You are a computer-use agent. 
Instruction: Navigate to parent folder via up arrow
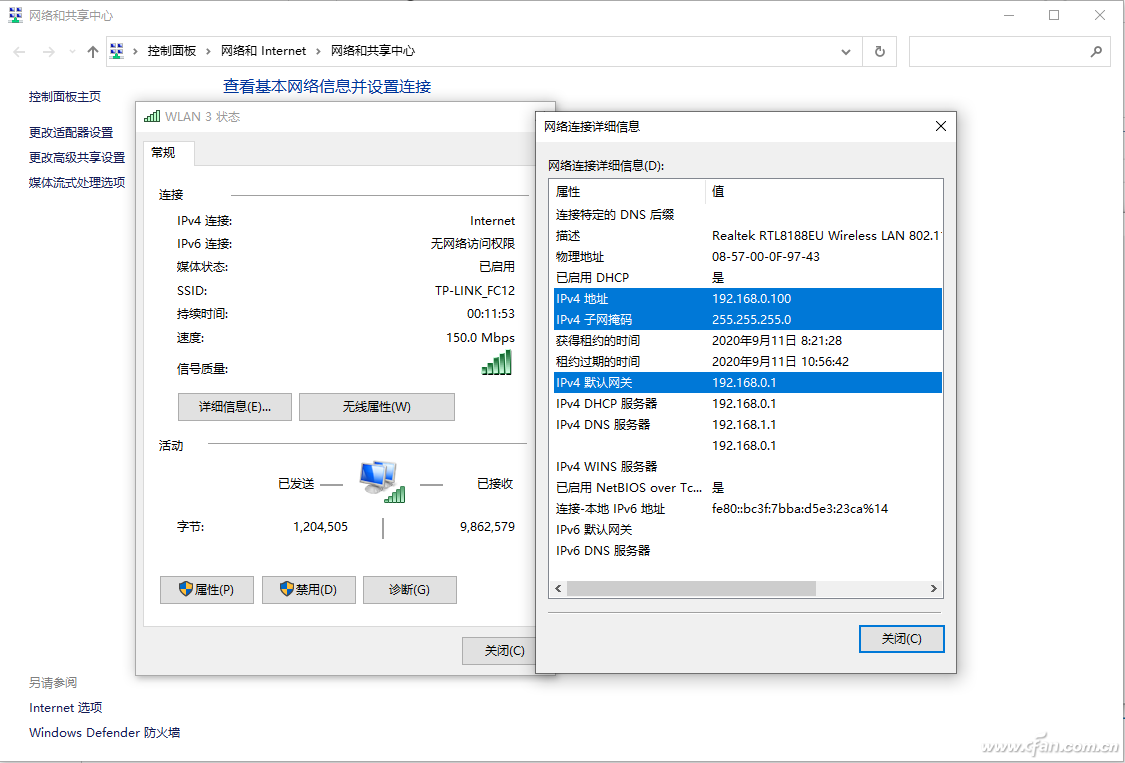click(x=92, y=51)
